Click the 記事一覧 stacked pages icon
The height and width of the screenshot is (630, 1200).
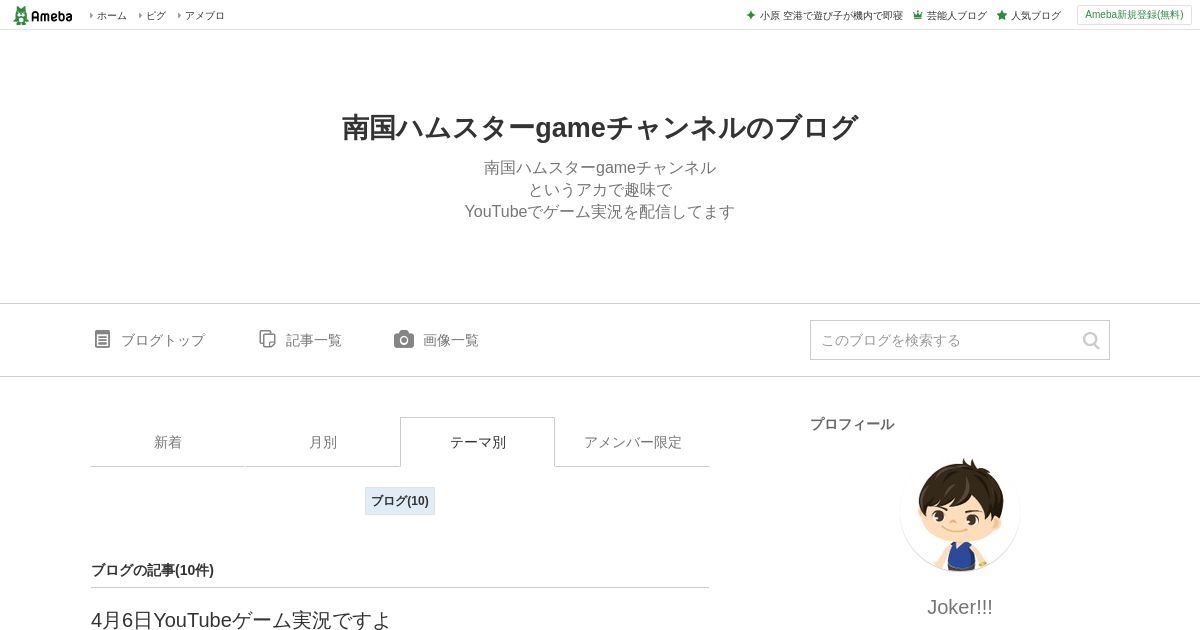(267, 339)
